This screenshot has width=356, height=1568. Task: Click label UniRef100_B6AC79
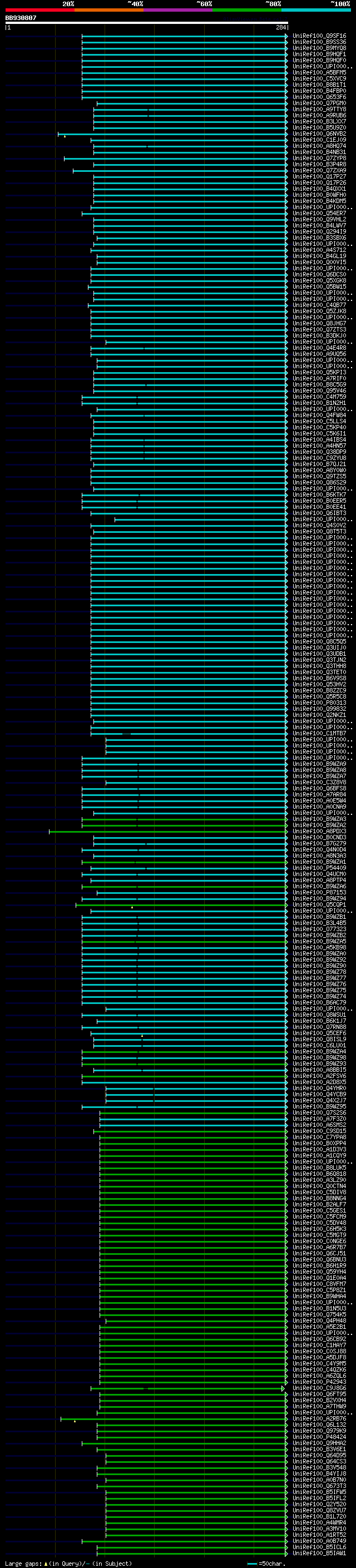pyautogui.click(x=319, y=1002)
